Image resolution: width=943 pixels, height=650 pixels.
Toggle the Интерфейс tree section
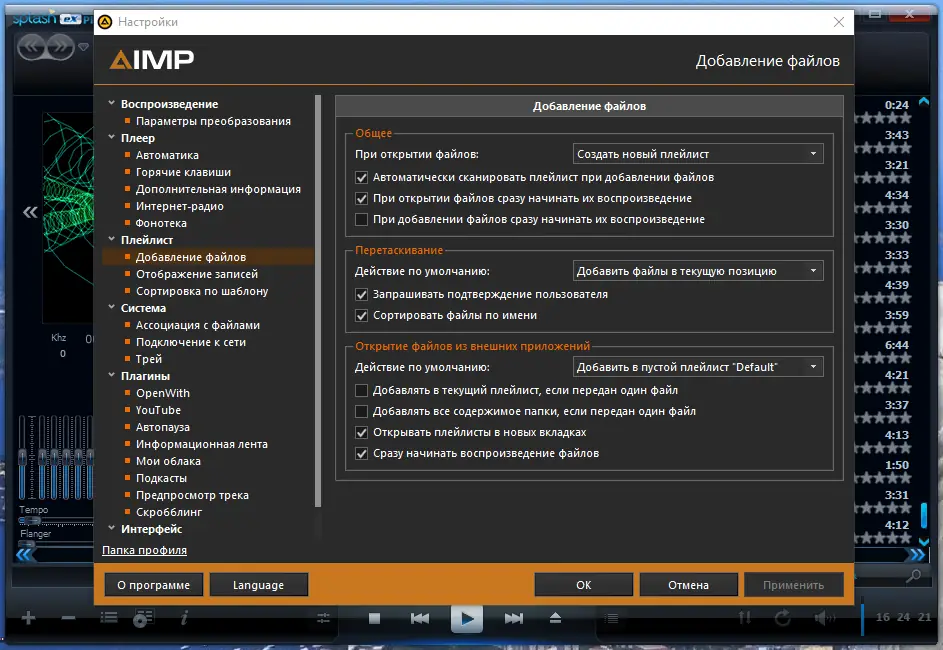112,529
